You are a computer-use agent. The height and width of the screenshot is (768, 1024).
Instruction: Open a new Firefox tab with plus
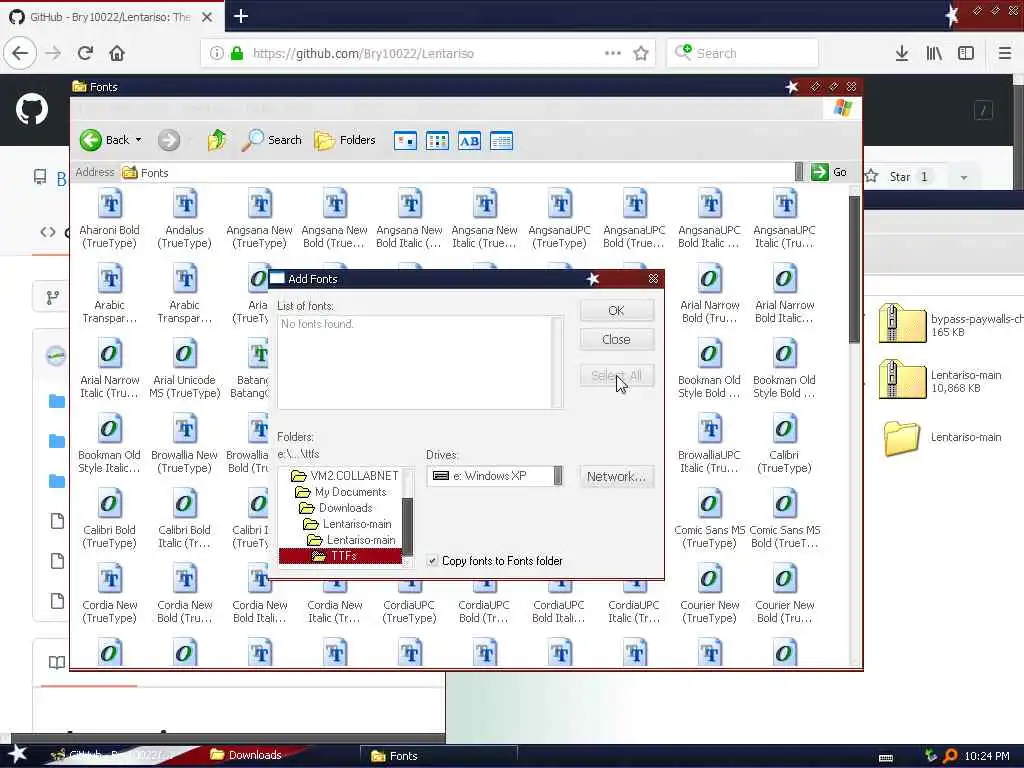coord(241,16)
